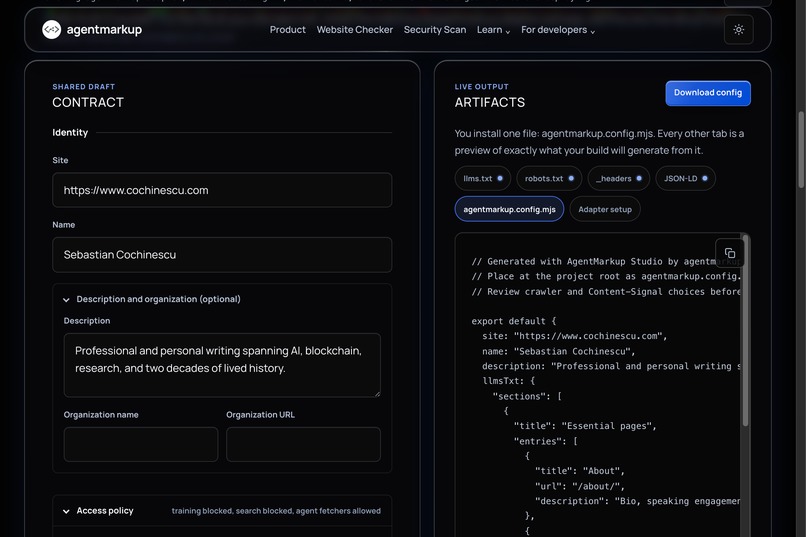Click 'training blocked, search blocked, agent fetchers allowed' text

pos(276,511)
